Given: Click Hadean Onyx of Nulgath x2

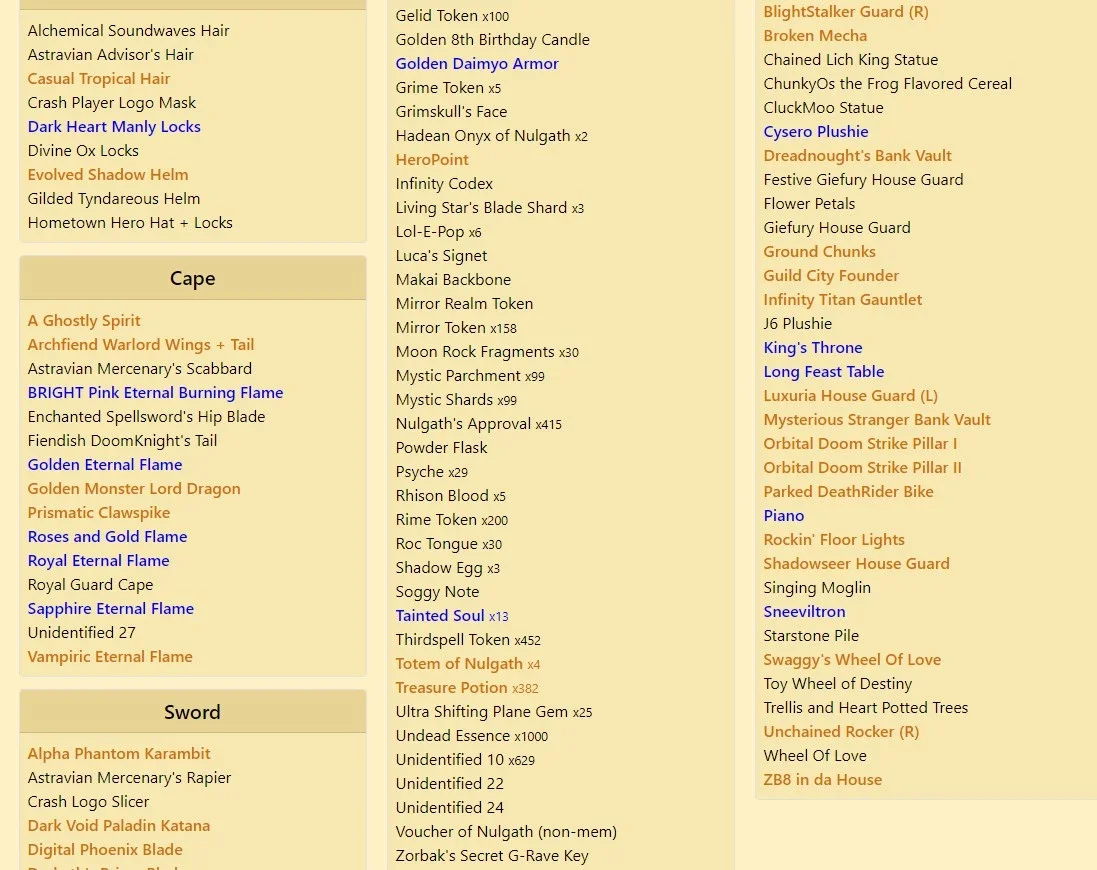Looking at the screenshot, I should [491, 136].
